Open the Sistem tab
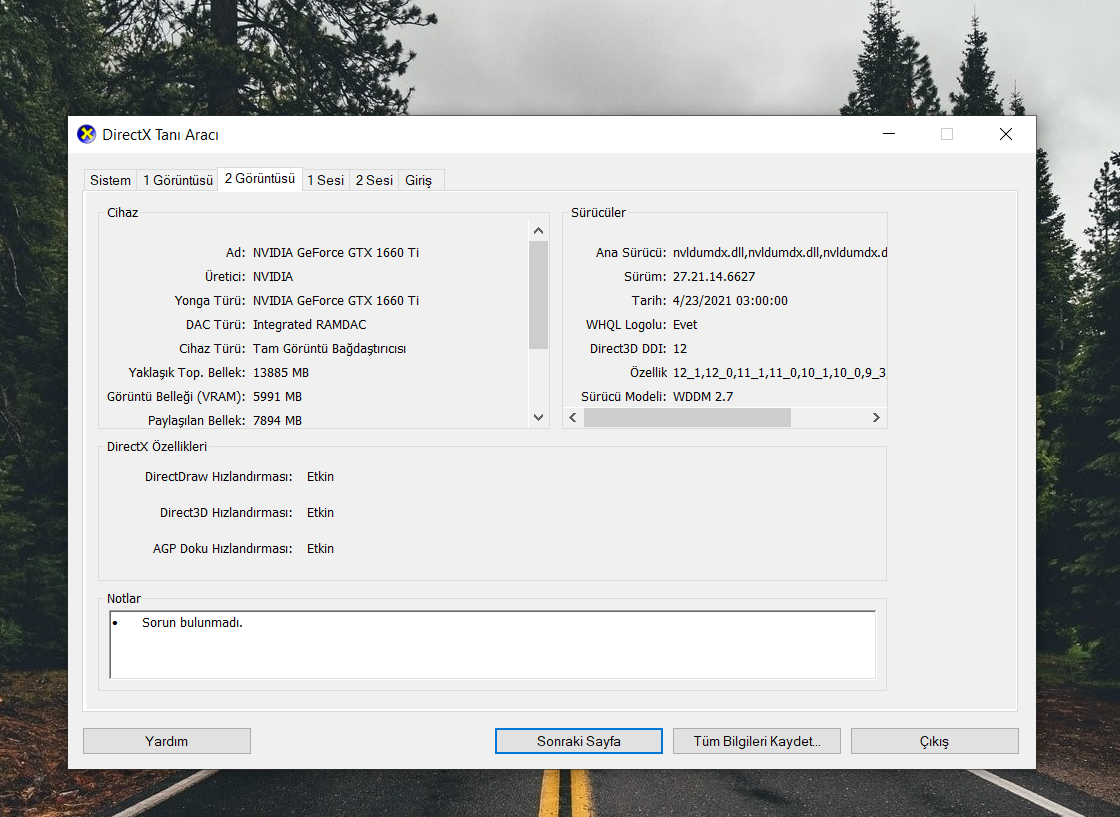1120x817 pixels. point(110,180)
